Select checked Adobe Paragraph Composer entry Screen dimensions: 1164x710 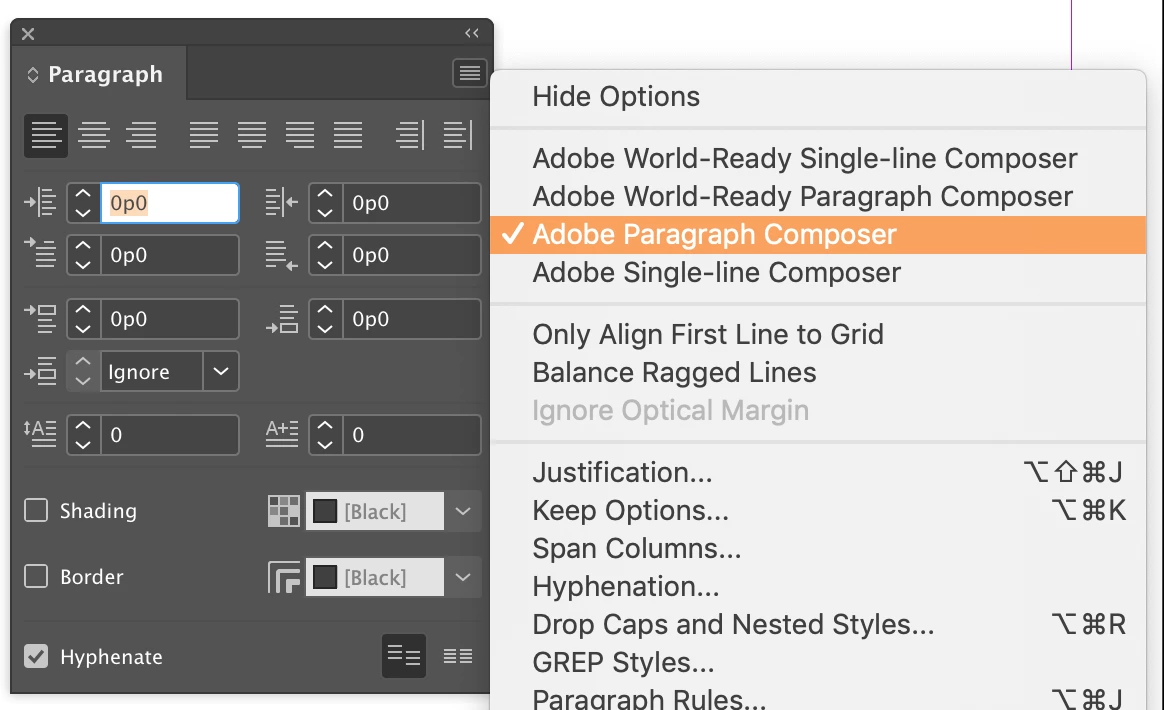coord(818,235)
